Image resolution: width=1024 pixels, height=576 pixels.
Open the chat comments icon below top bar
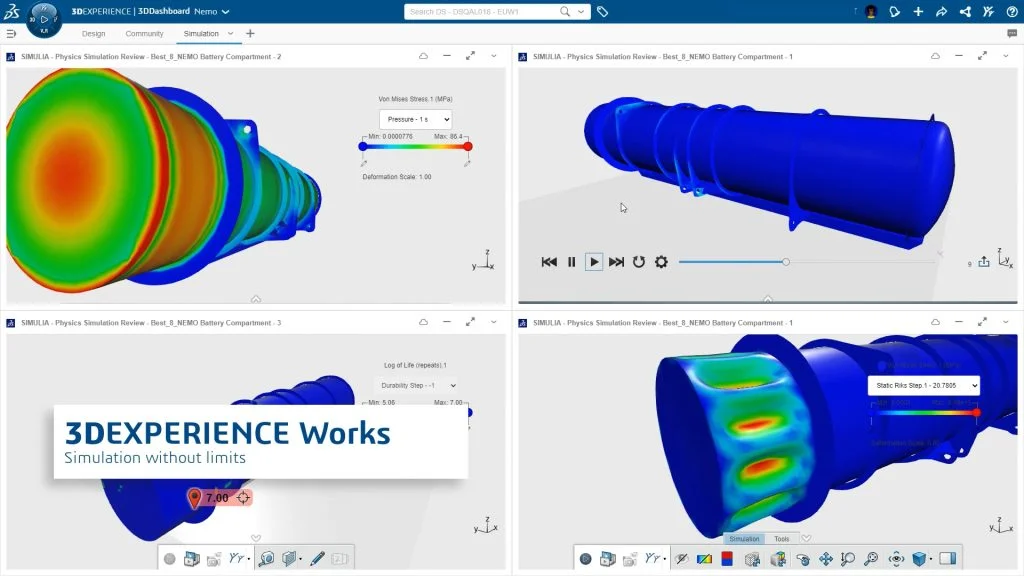[1012, 33]
